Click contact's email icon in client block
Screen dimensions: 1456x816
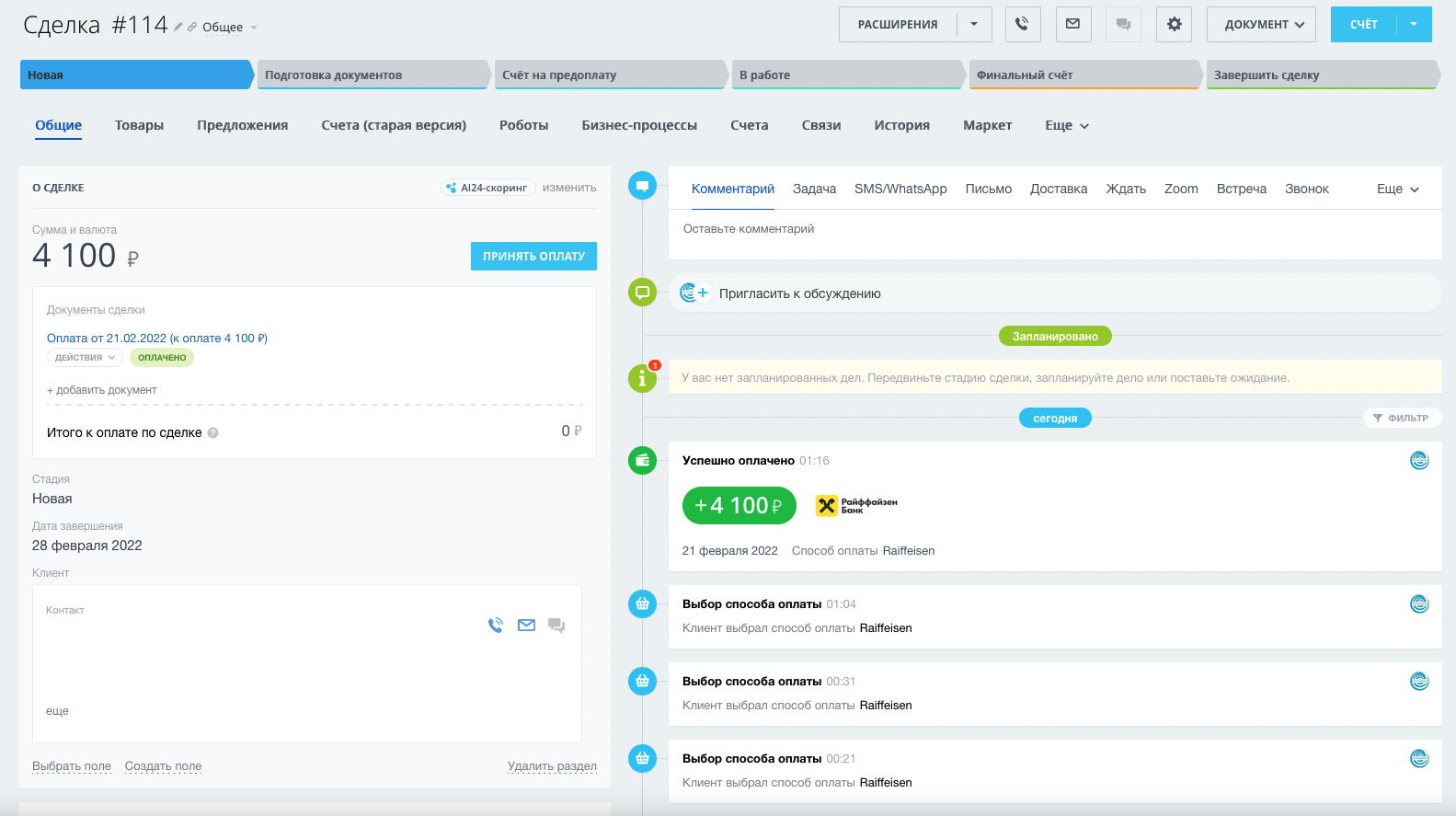coord(526,626)
